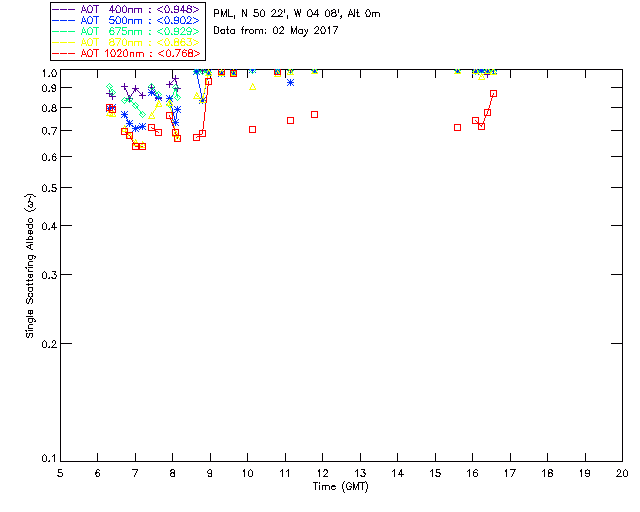Screen dimensions: 640x512
Task: Click the green AOT 675nm legend entry
Action: [127, 31]
